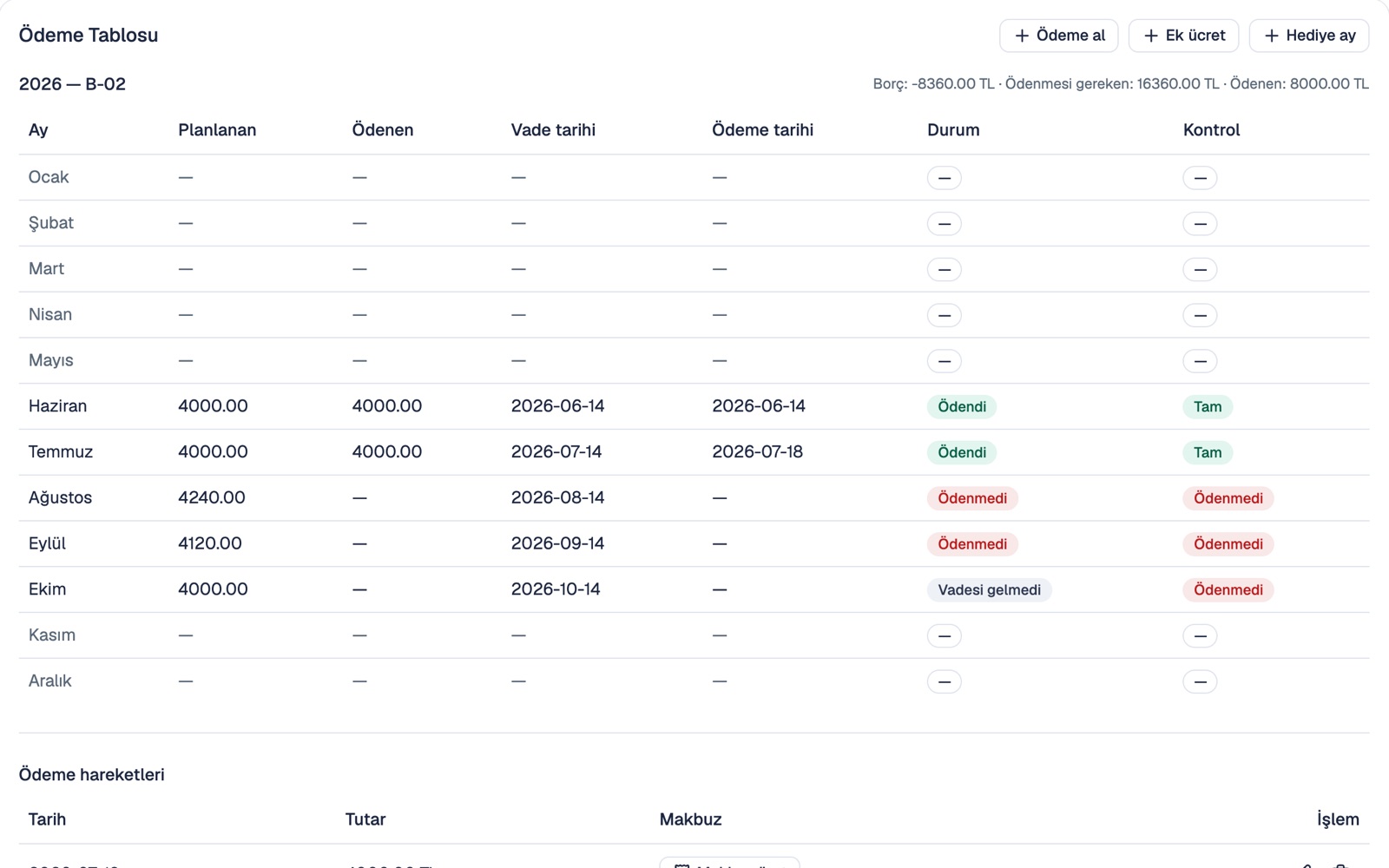The width and height of the screenshot is (1389, 868).
Task: Click the Kontrol column header
Action: (x=1211, y=130)
